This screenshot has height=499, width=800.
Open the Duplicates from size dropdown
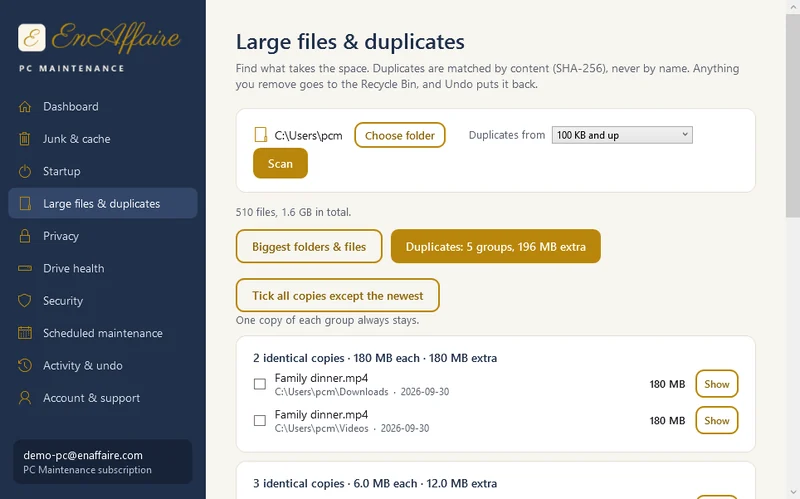622,135
